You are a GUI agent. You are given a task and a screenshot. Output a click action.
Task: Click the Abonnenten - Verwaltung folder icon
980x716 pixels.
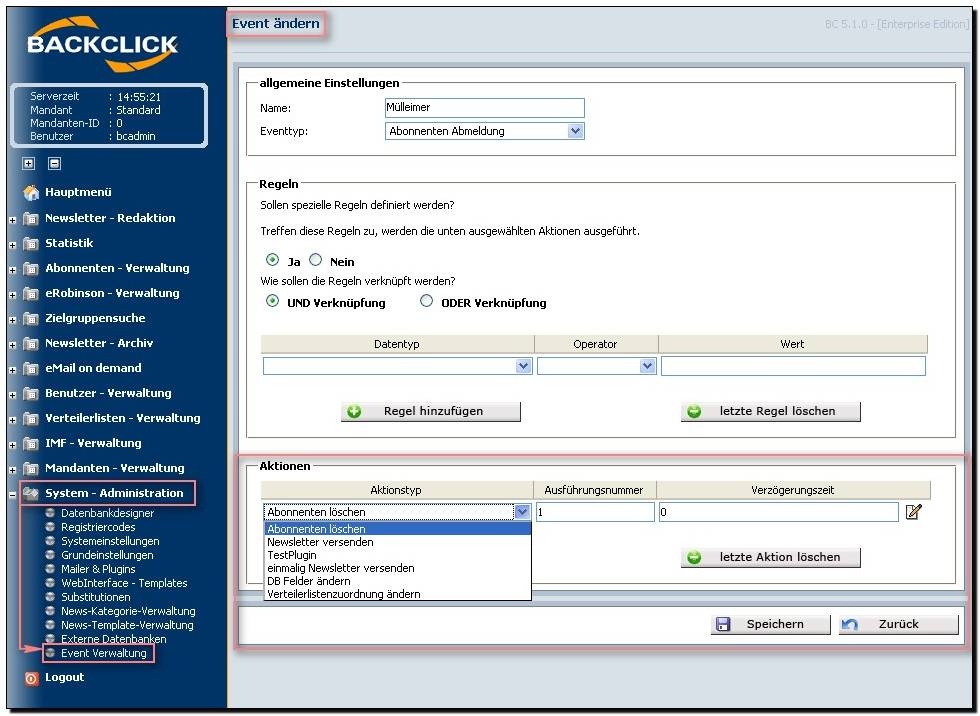point(31,268)
